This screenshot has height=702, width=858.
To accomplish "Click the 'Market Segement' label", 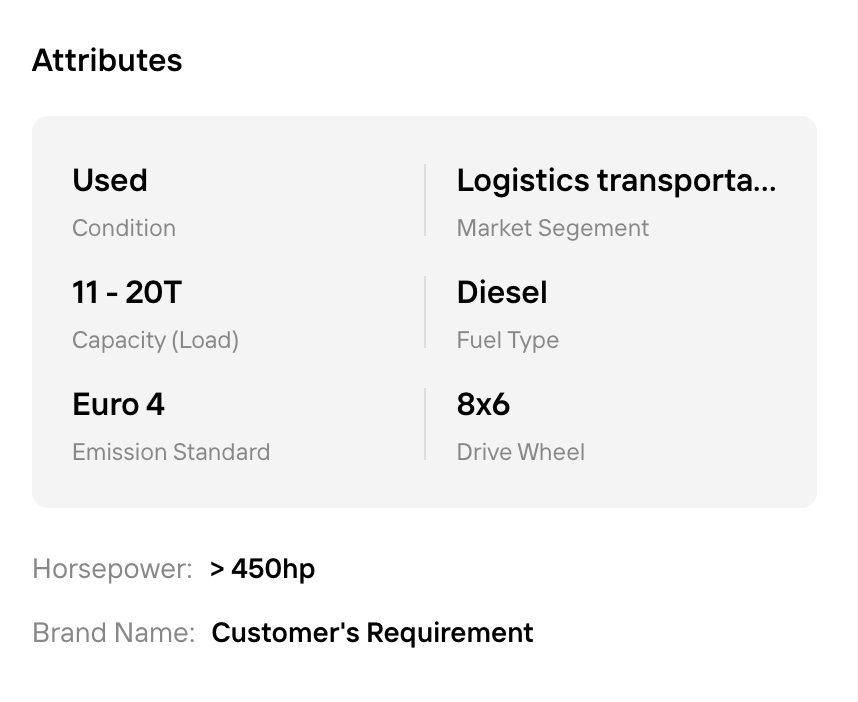I will tap(553, 228).
